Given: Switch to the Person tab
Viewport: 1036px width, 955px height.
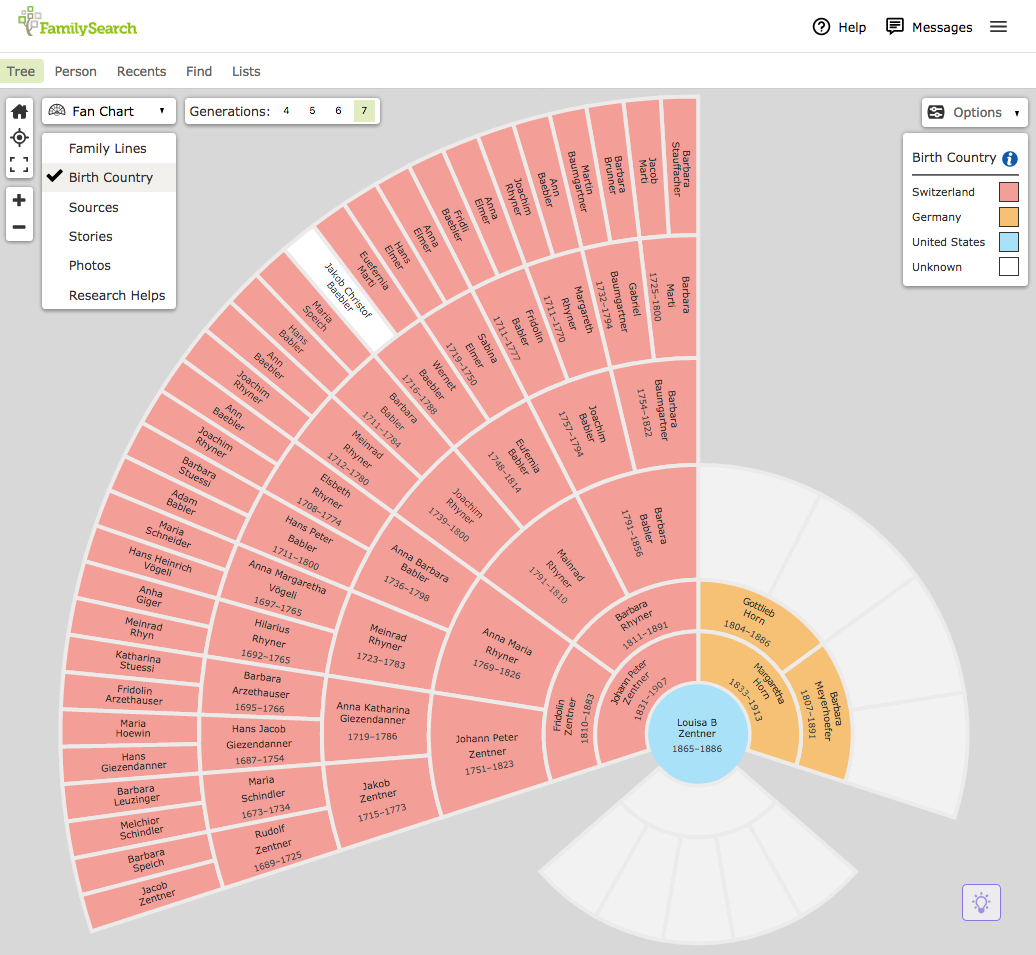Looking at the screenshot, I should (76, 71).
